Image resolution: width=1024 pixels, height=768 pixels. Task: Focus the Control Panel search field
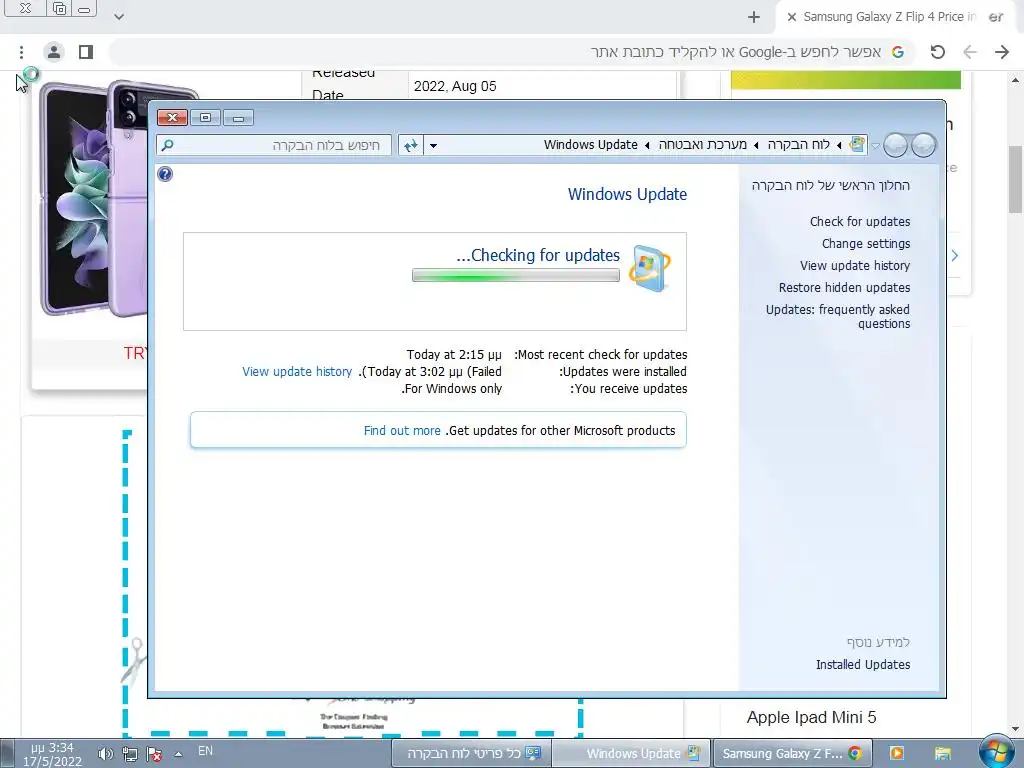pyautogui.click(x=274, y=145)
